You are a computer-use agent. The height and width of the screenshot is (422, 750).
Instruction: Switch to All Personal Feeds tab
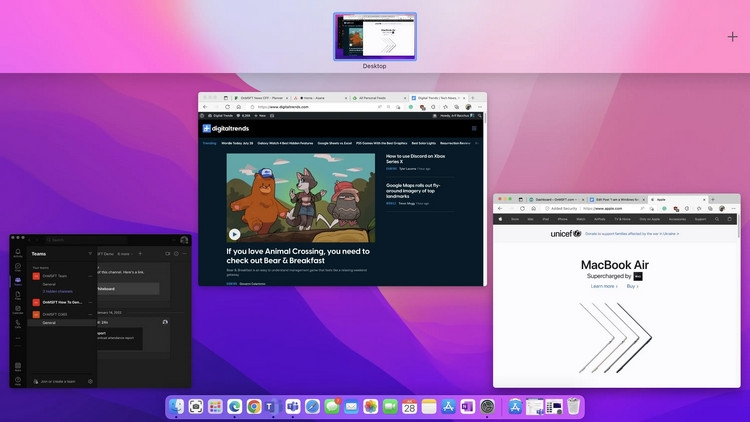(x=379, y=98)
